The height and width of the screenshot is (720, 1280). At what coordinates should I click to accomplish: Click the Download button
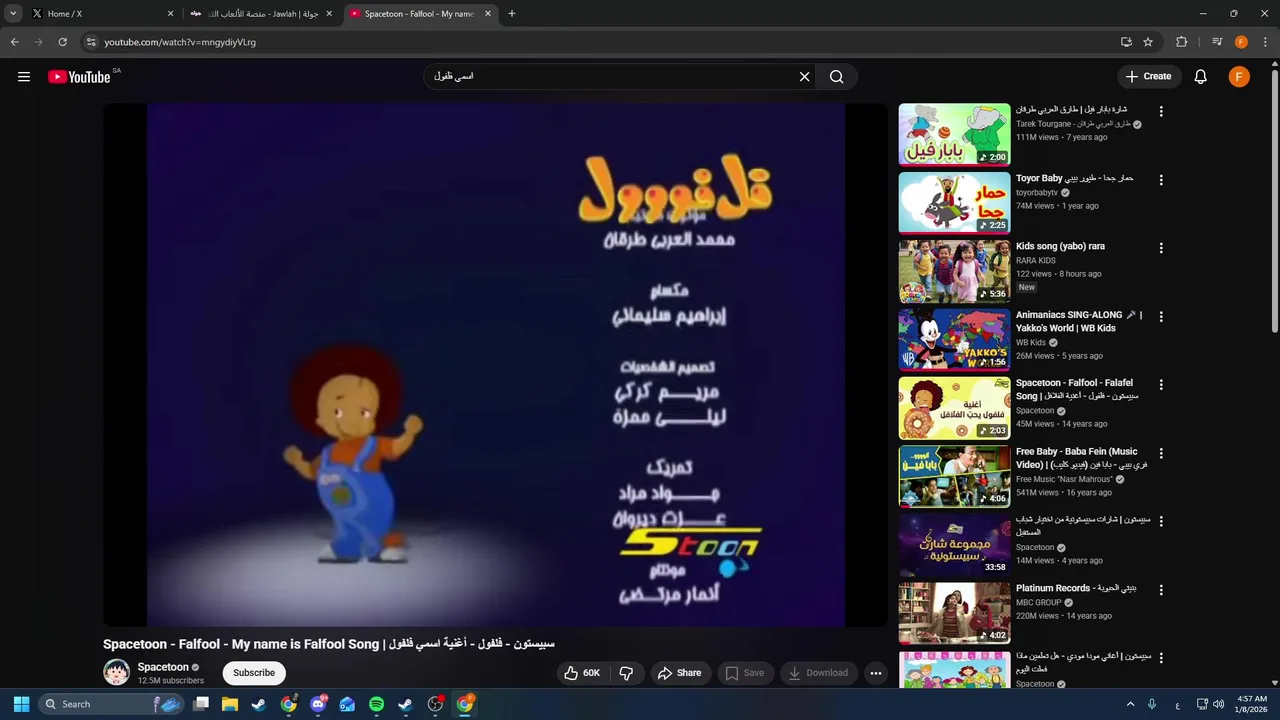(818, 673)
